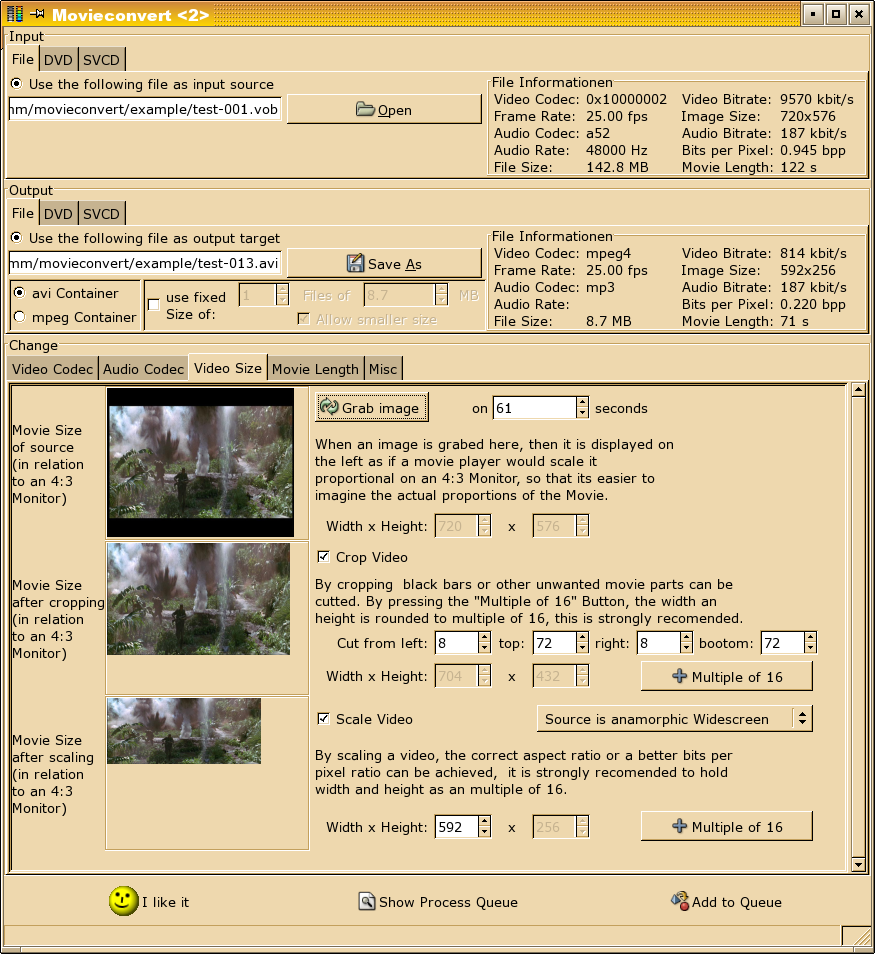Viewport: 875px width, 954px height.
Task: Click the folder icon on Open button
Action: click(365, 110)
